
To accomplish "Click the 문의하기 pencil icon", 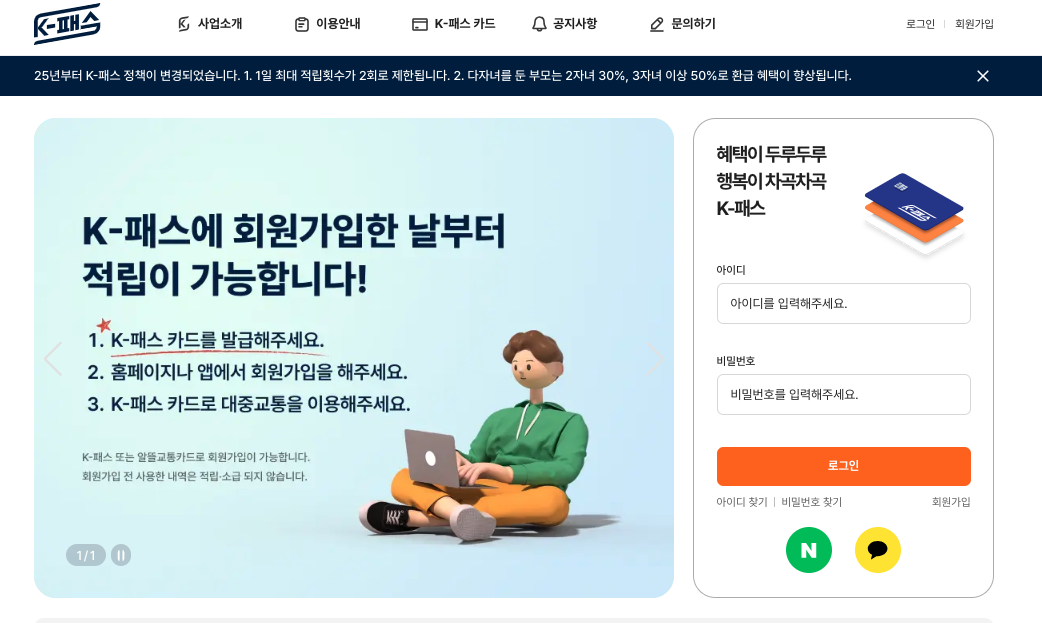I will click(657, 25).
